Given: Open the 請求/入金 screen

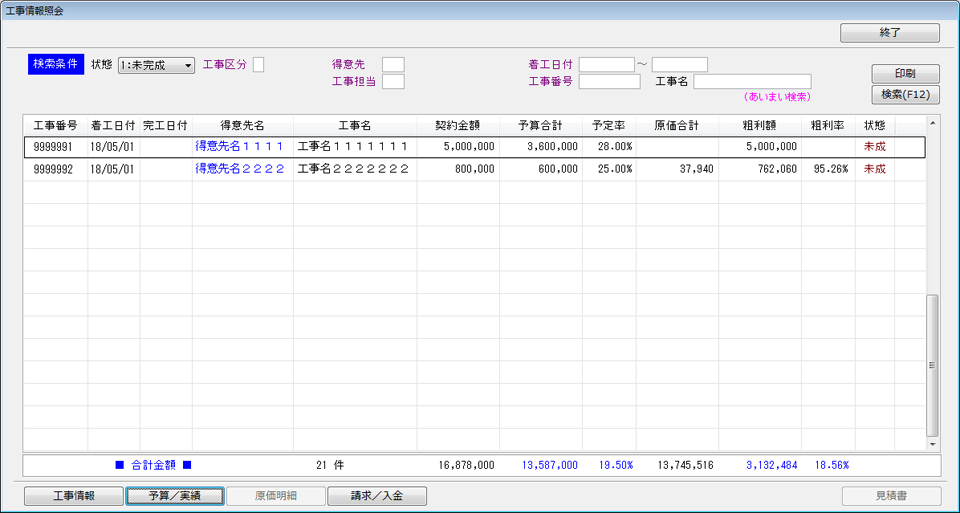Looking at the screenshot, I should [x=376, y=496].
